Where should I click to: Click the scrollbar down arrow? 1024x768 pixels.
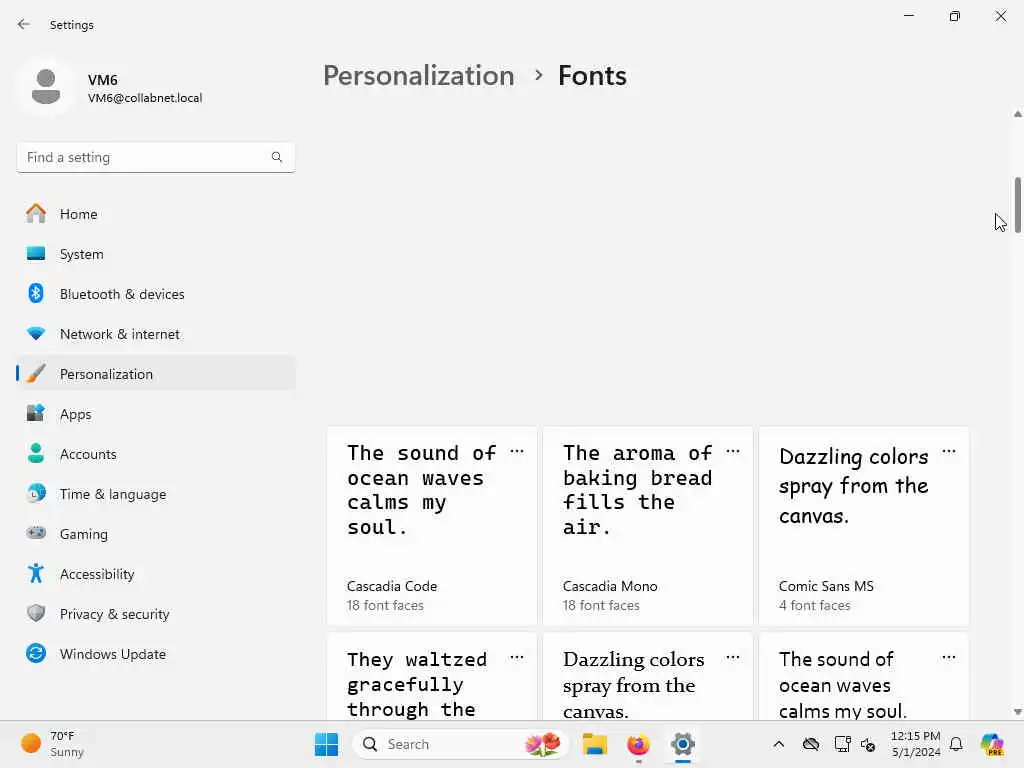pos(1017,711)
